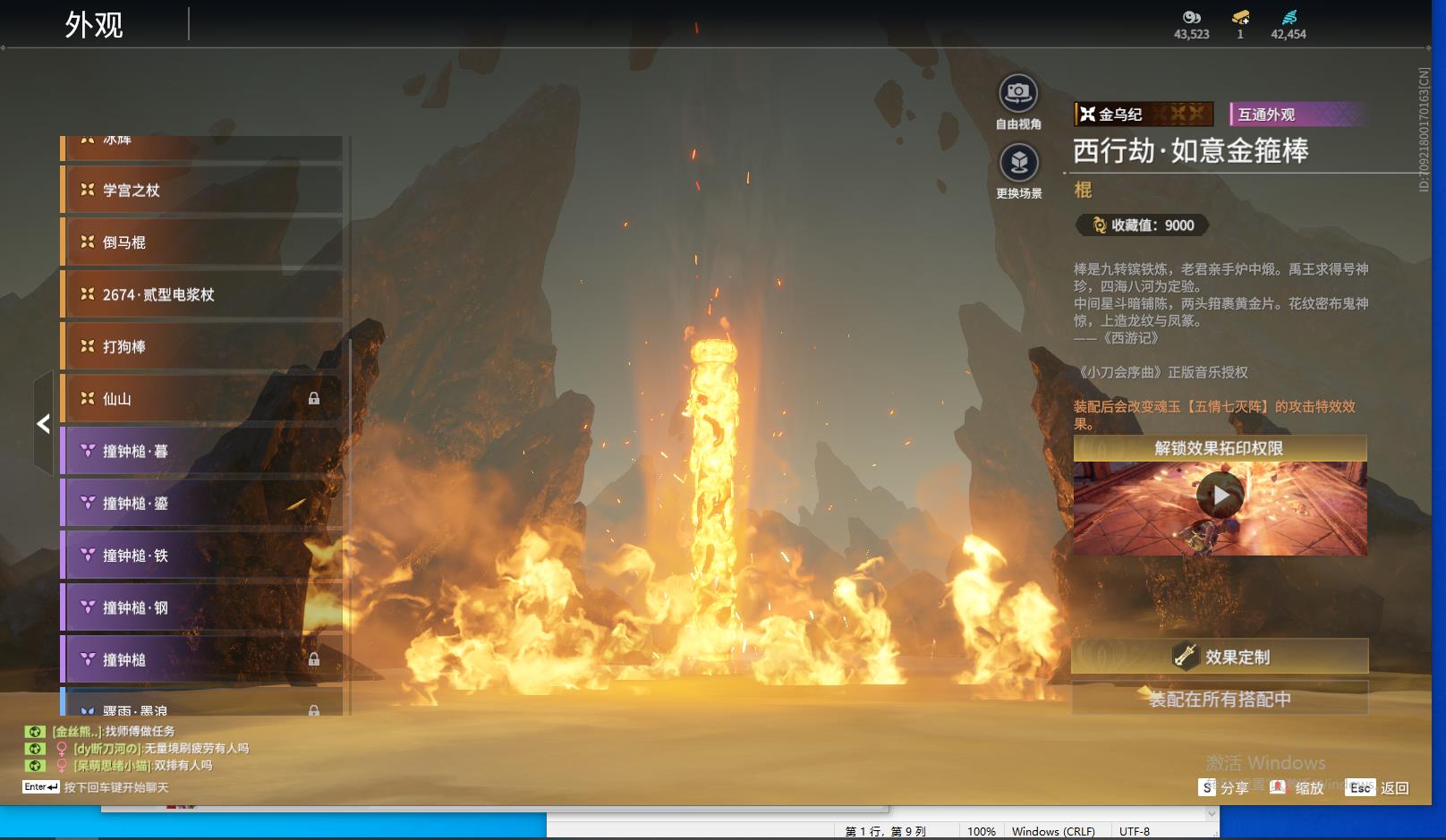Click Windows (CRLF) in Notepad status bar
Screen dimensions: 1446x840
[x=1053, y=832]
